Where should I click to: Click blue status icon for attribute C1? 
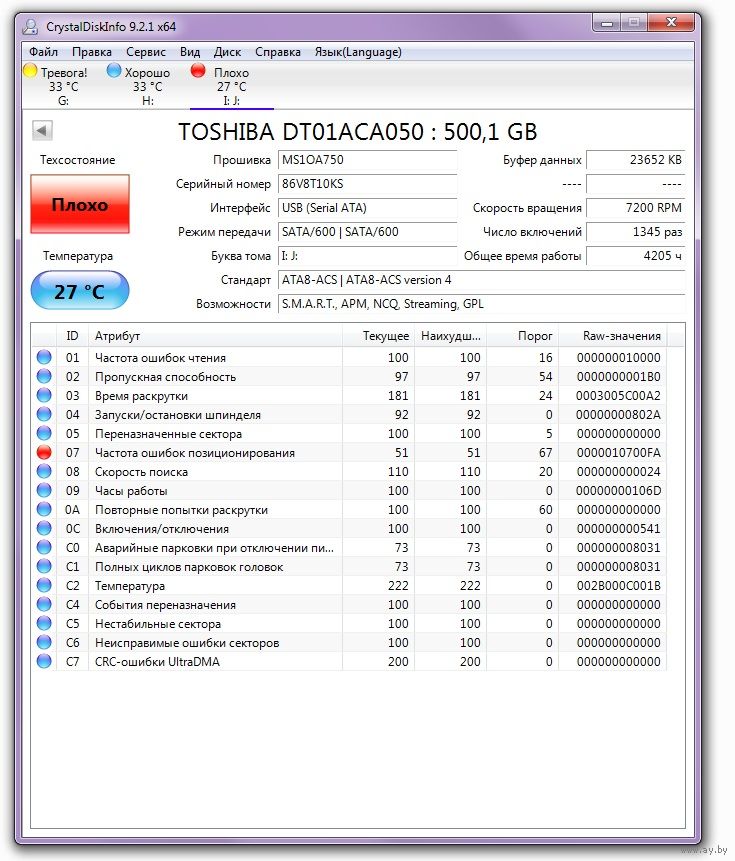(44, 566)
